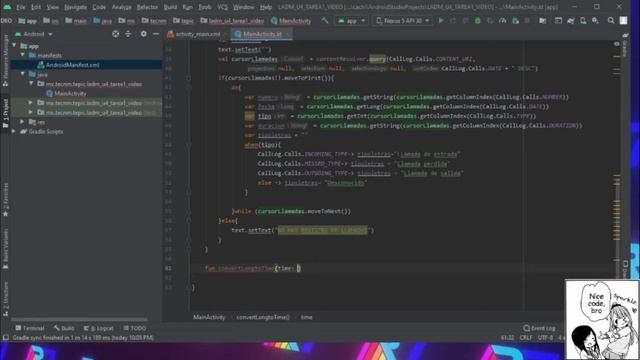Open the Resource Manager side tool window

pyautogui.click(x=5, y=60)
